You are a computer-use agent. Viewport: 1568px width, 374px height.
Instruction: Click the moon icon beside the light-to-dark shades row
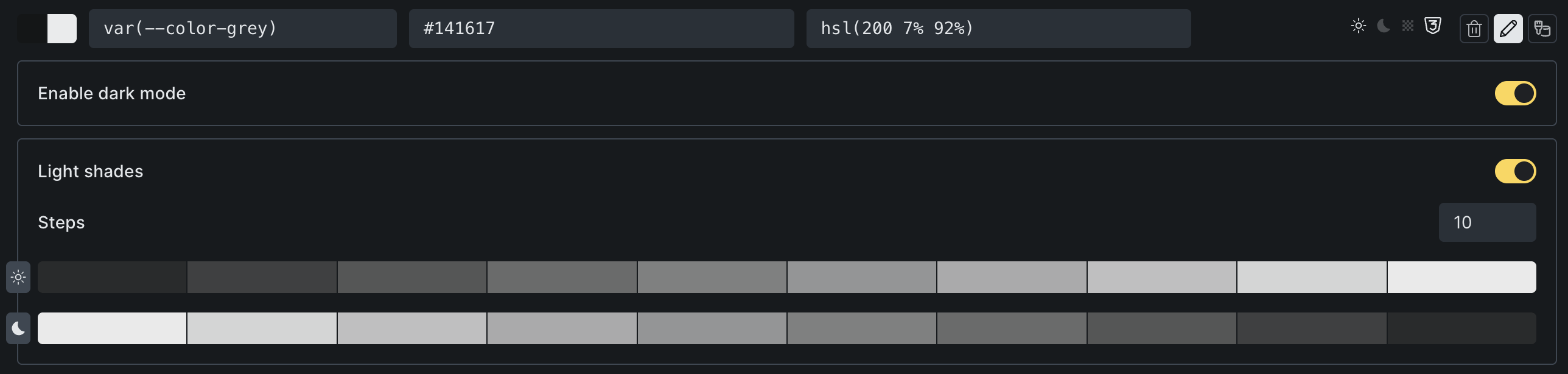[x=18, y=328]
